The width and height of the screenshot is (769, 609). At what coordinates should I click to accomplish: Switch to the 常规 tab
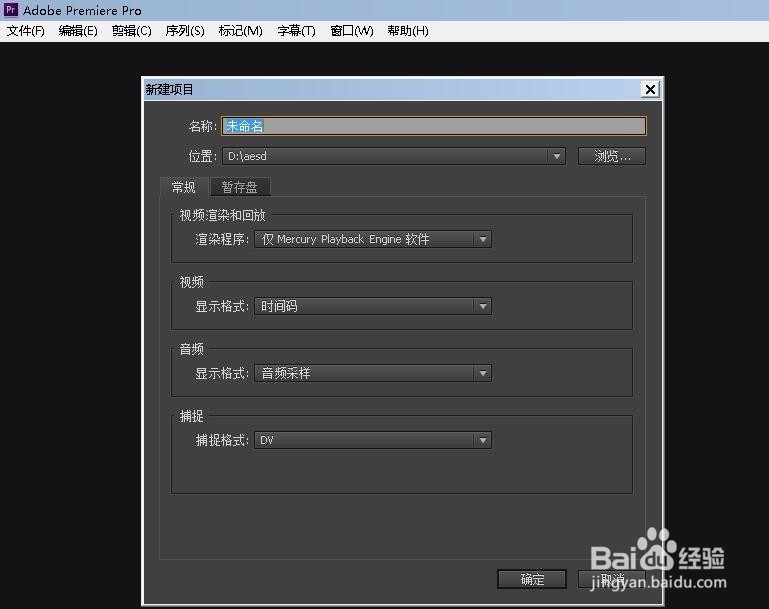click(184, 187)
